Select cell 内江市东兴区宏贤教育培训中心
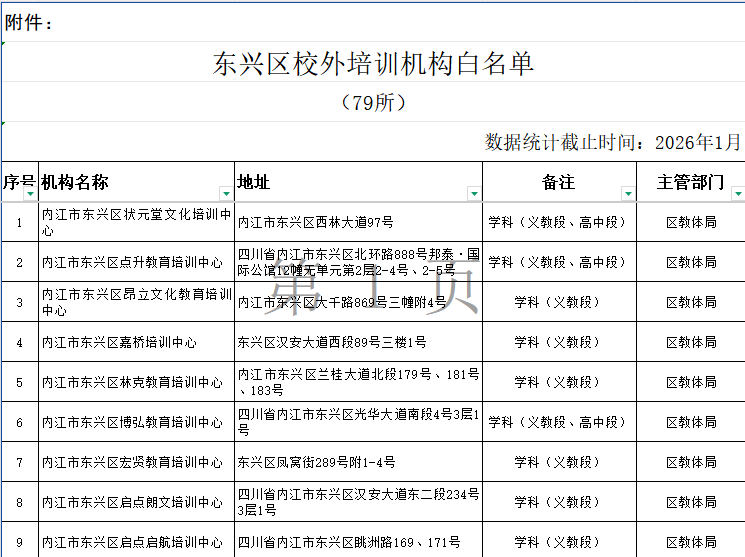The image size is (745, 557). [x=136, y=461]
